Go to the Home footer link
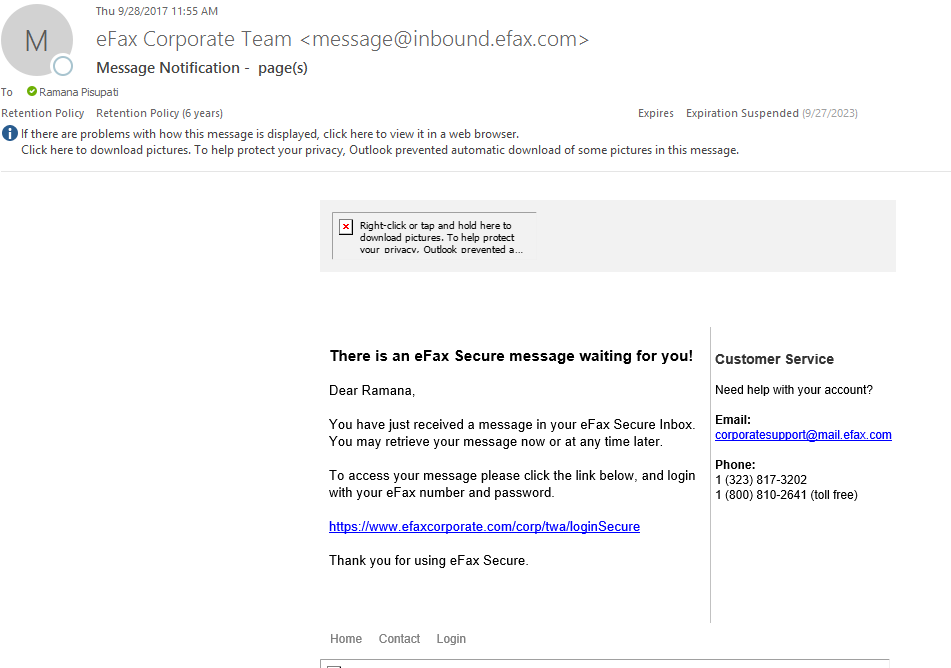This screenshot has width=951, height=668. (x=346, y=639)
